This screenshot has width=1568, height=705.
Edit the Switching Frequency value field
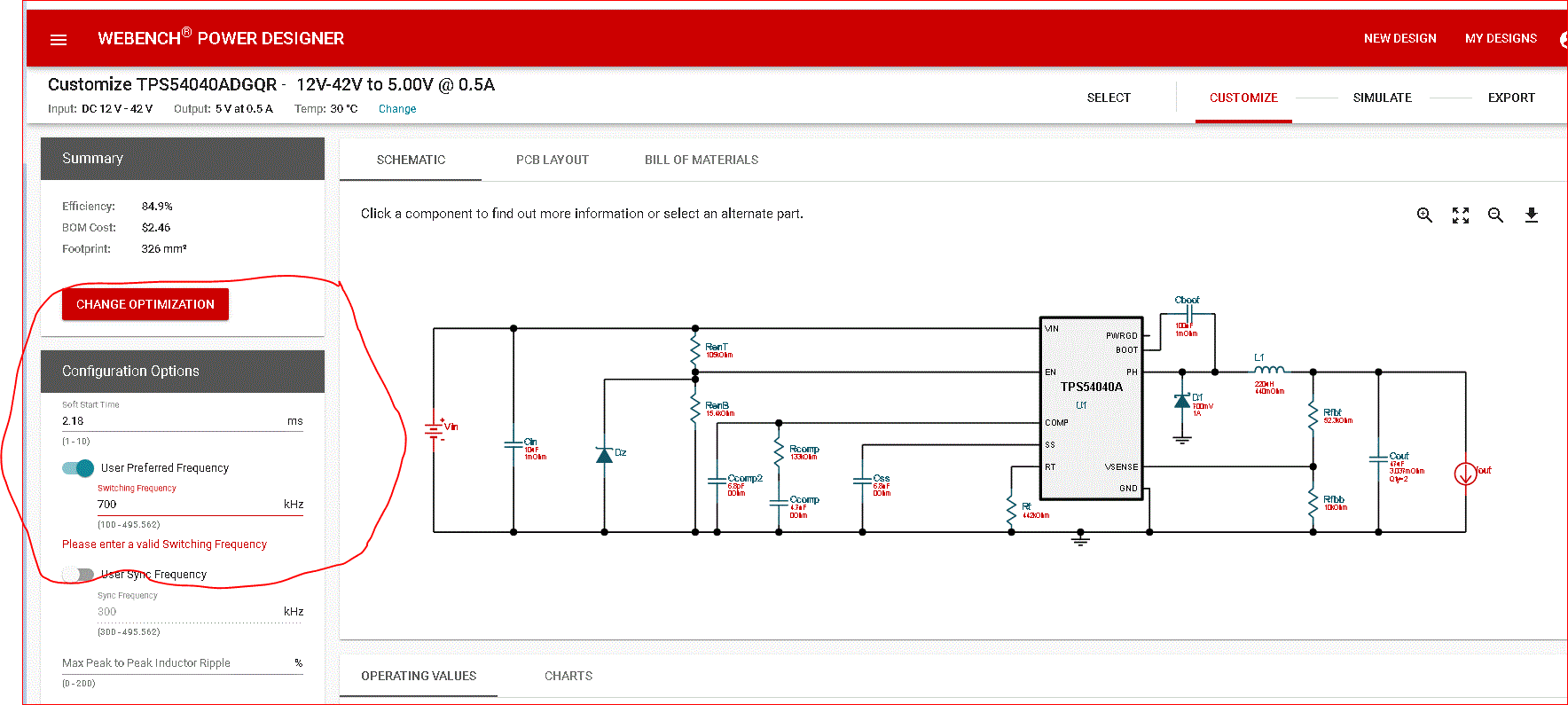click(200, 504)
